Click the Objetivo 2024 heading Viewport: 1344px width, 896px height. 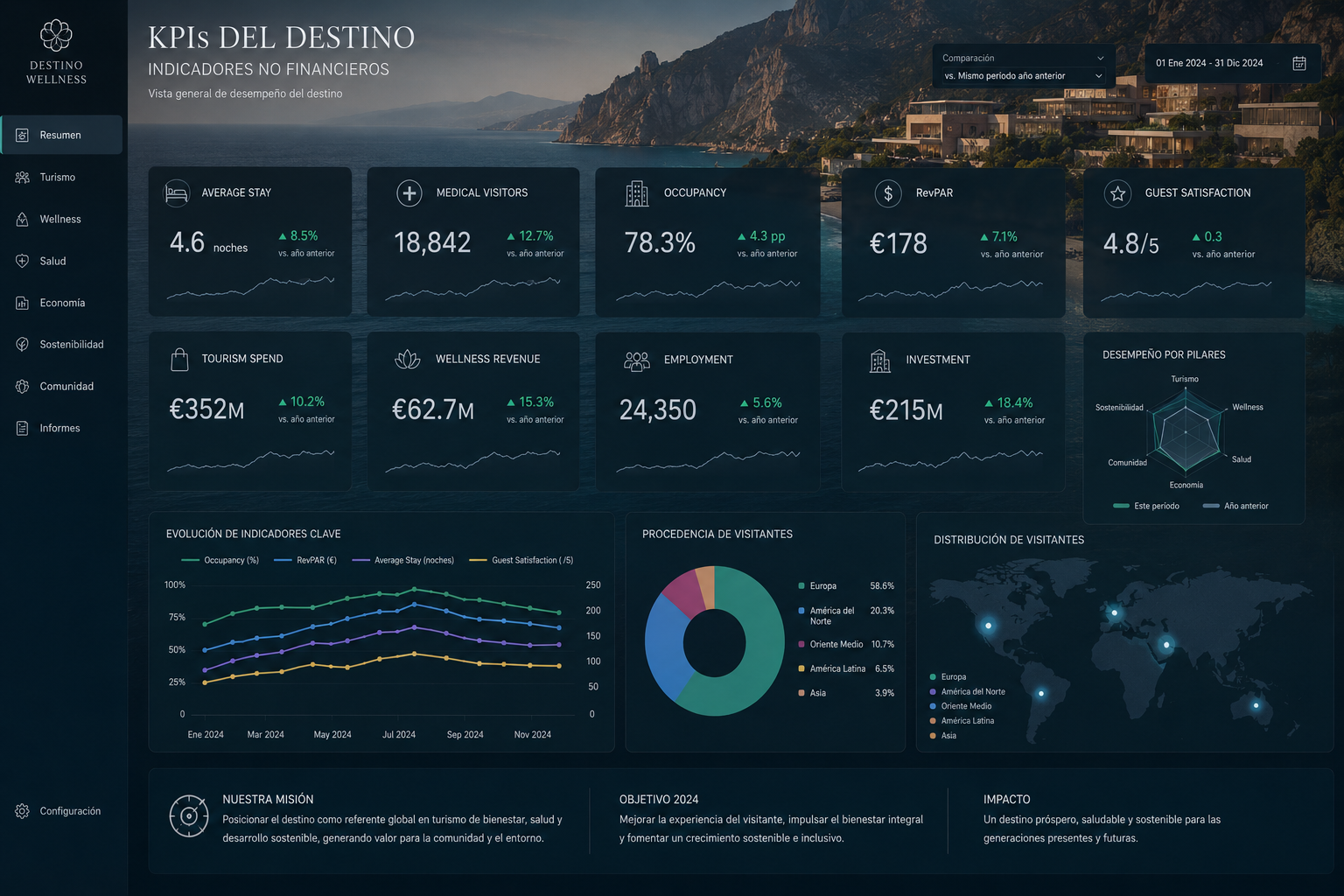click(659, 800)
